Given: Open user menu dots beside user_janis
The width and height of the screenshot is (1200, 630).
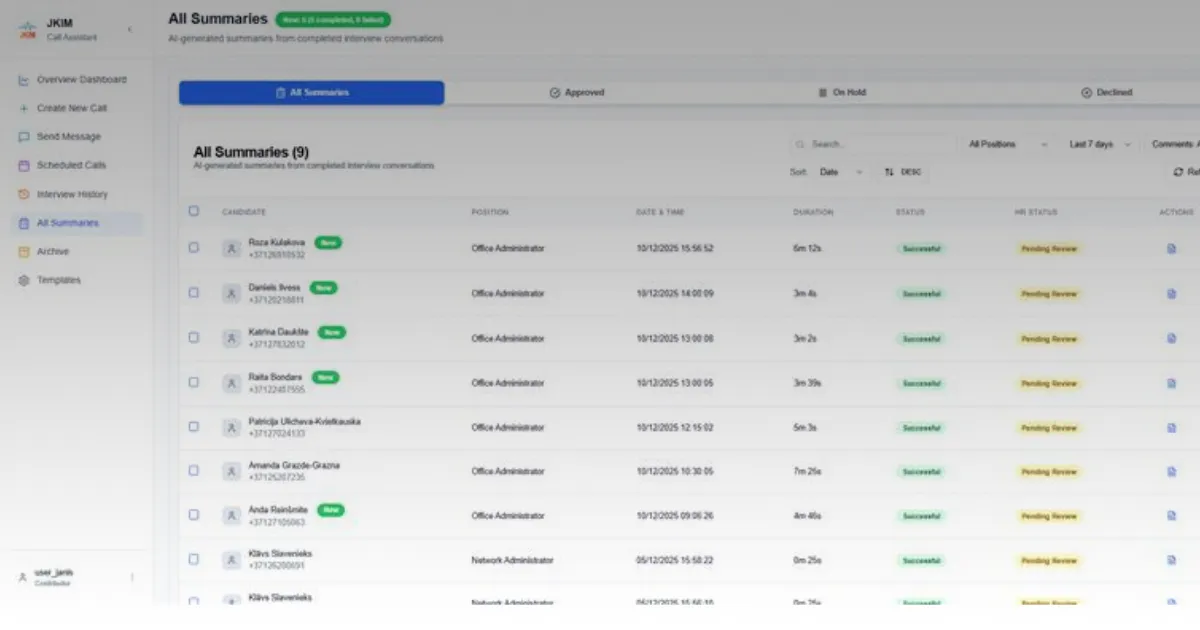Looking at the screenshot, I should pyautogui.click(x=132, y=577).
